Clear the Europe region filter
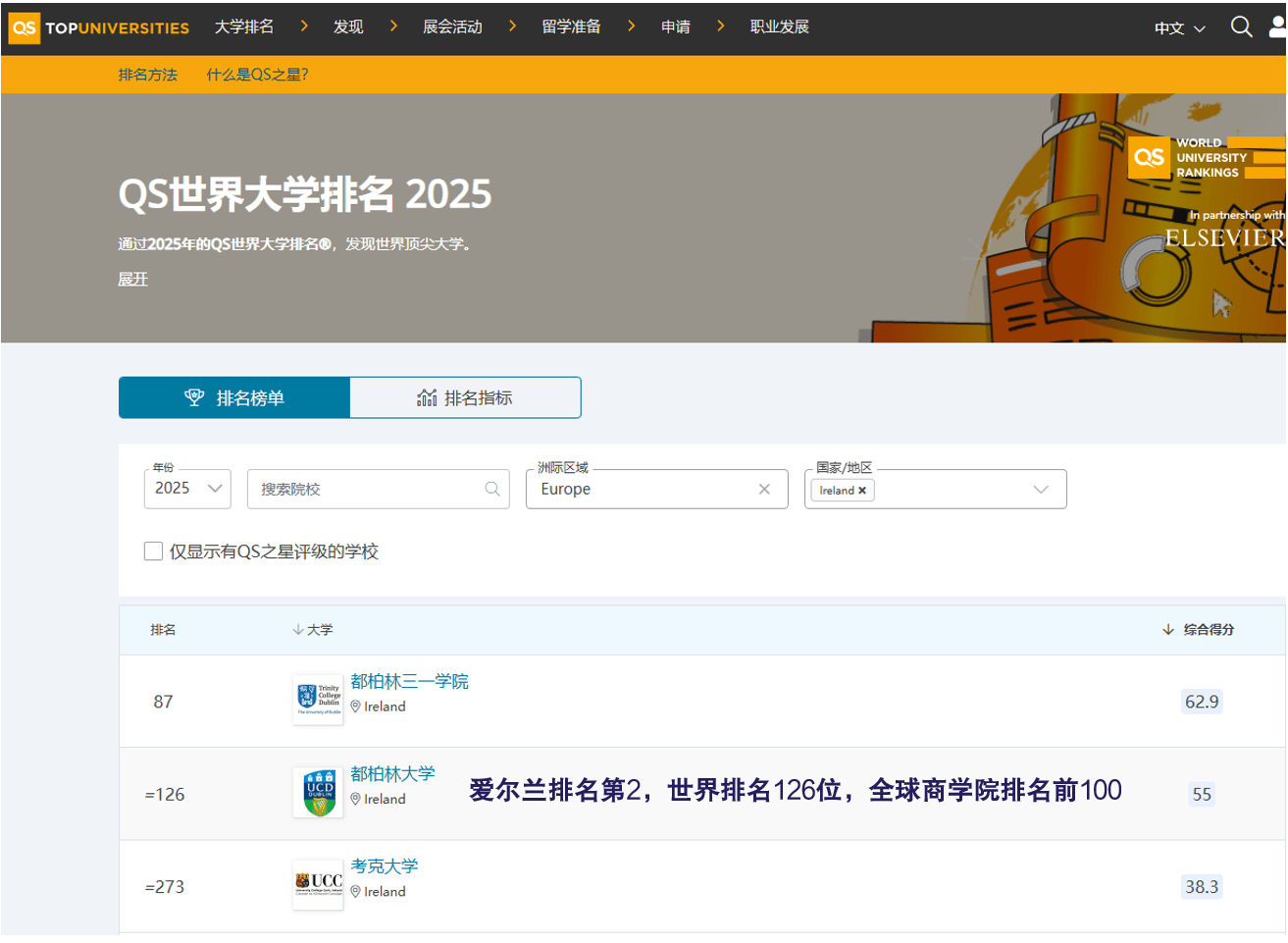The width and height of the screenshot is (1288, 943). coord(764,489)
